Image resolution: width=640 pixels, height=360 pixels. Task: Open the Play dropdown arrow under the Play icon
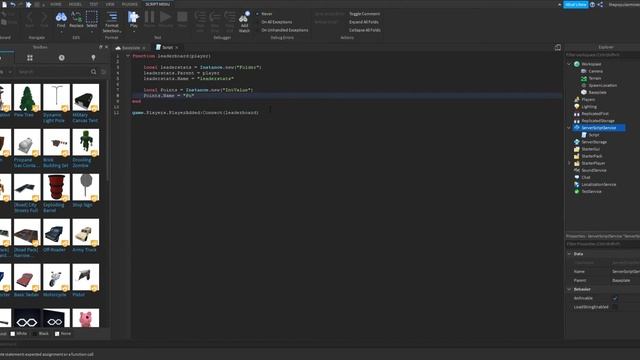(x=133, y=31)
